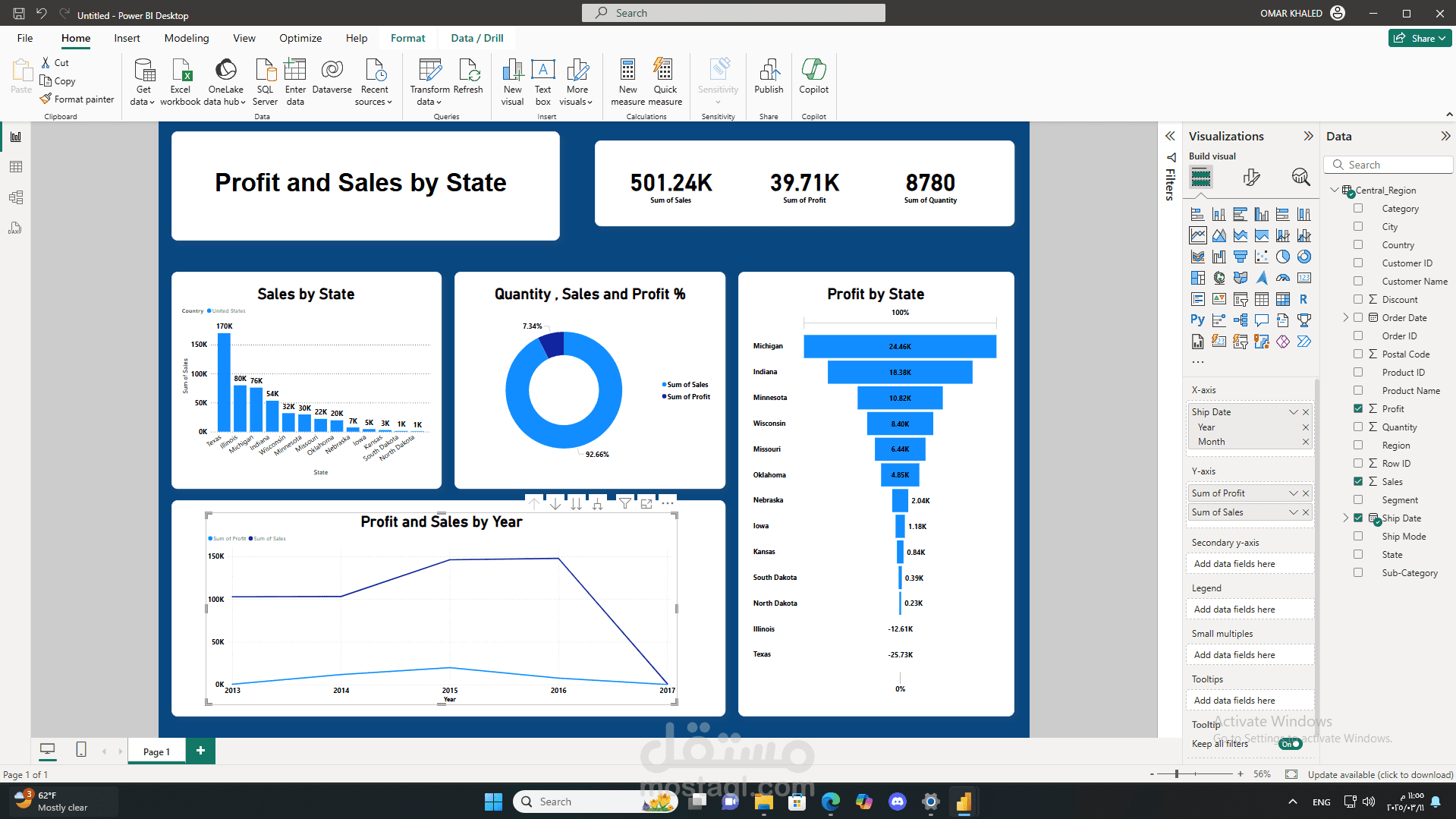Select the R script visual icon

(x=1303, y=299)
